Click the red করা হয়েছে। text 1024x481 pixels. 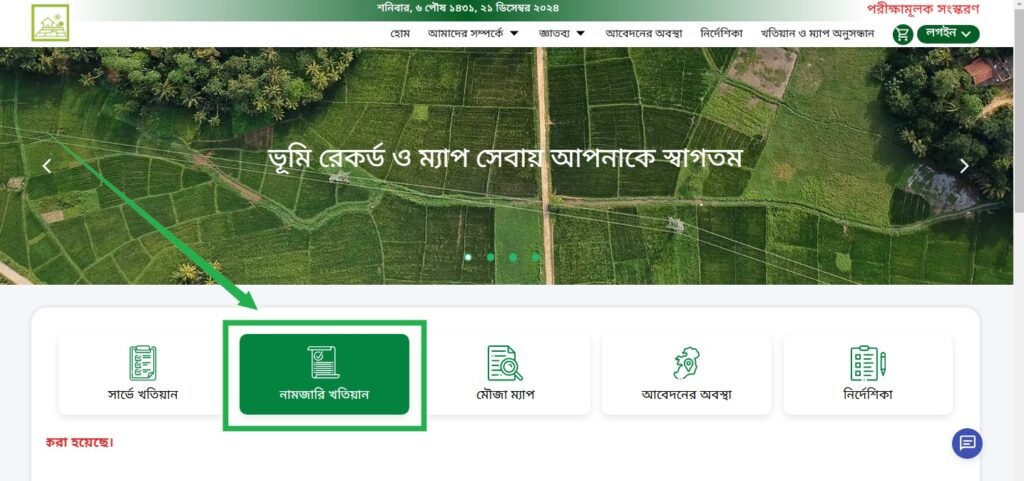coord(80,442)
